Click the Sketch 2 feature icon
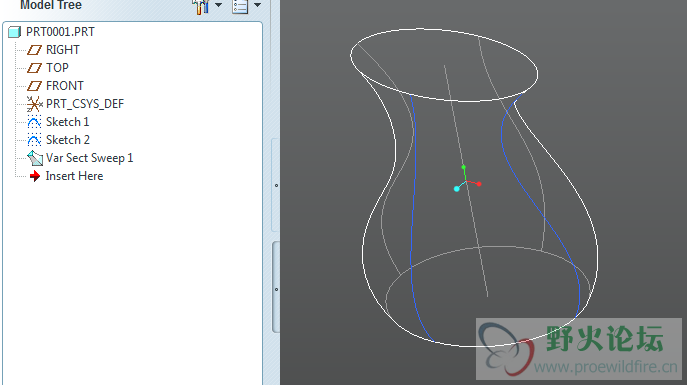Screen dimensions: 687x385 [x=34, y=140]
